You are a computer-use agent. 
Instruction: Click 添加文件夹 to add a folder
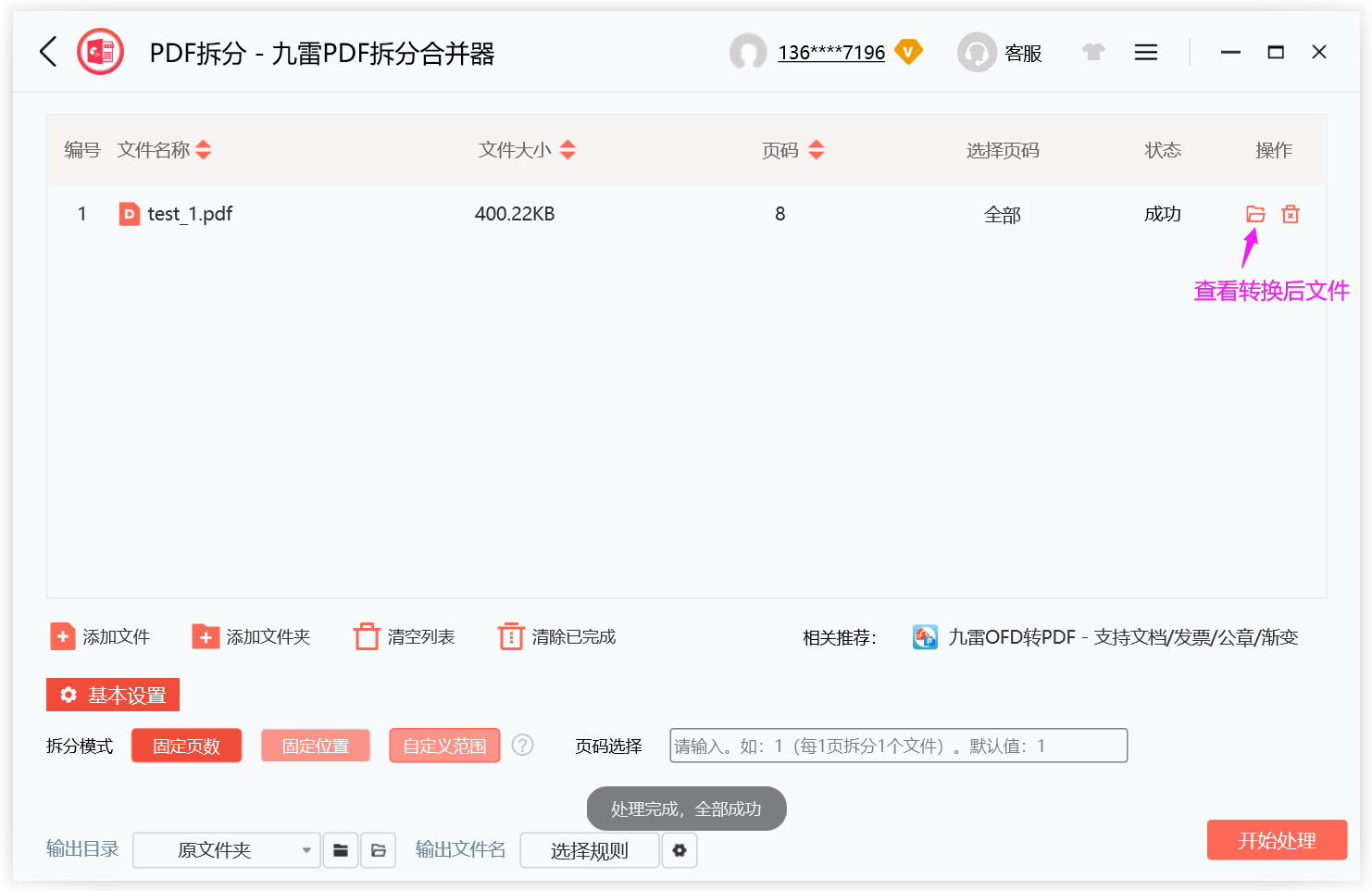click(x=251, y=637)
